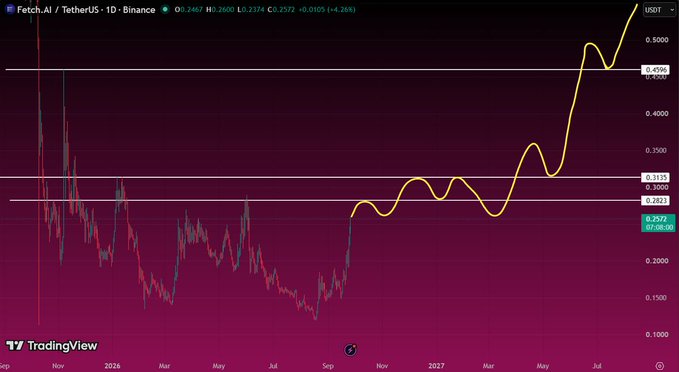The height and width of the screenshot is (372, 679).
Task: Click the 0.4000 price axis label
Action: click(x=657, y=113)
